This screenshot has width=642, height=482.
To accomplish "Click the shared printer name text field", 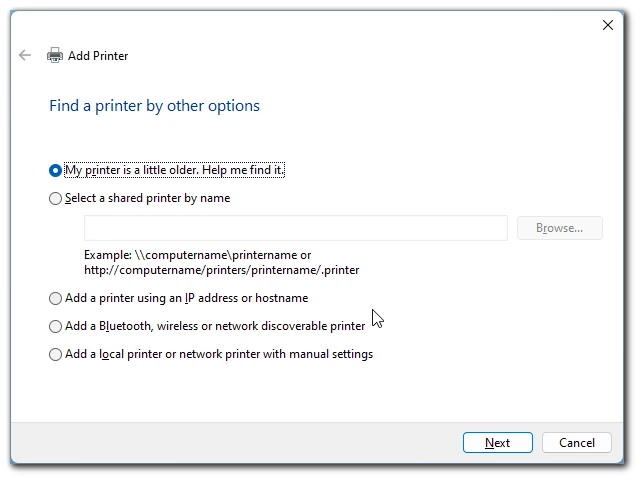I will tap(296, 228).
